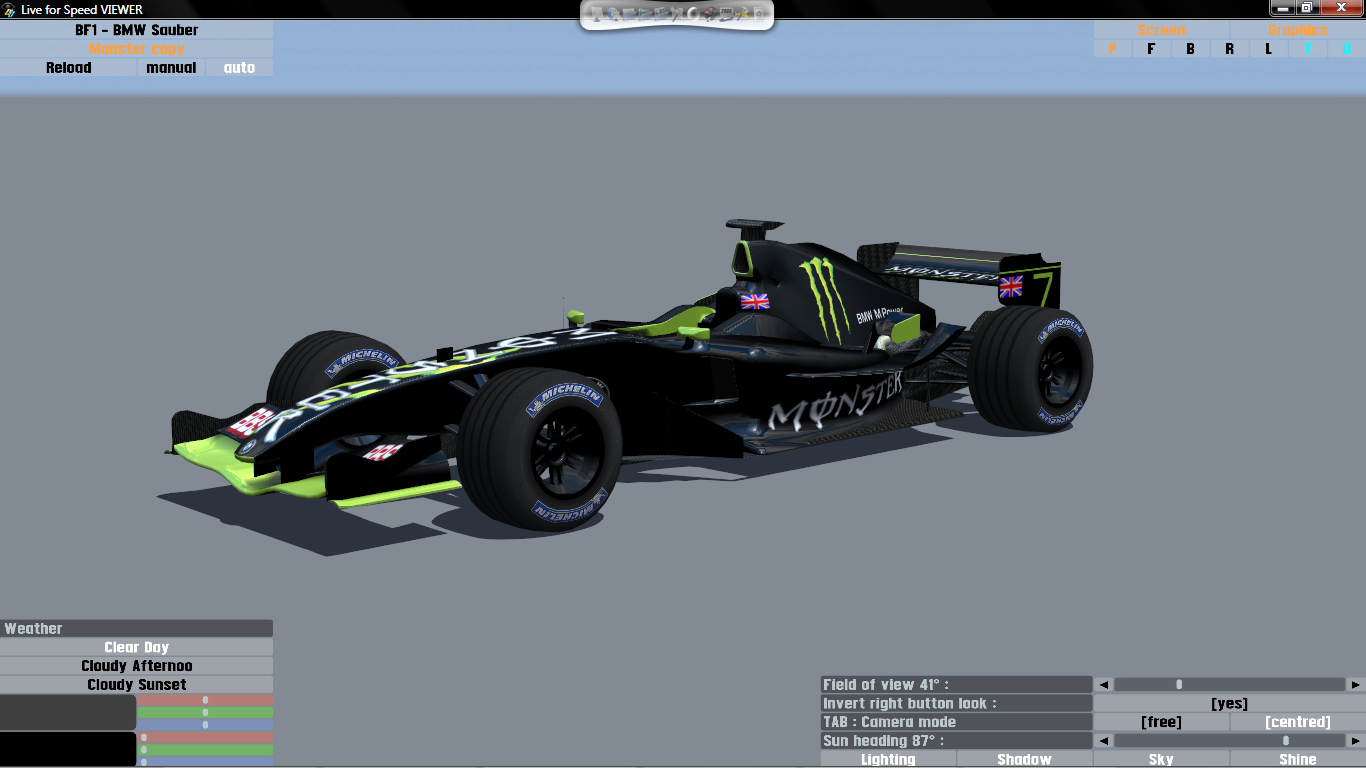
Task: Select the orange P button
Action: (x=1112, y=49)
